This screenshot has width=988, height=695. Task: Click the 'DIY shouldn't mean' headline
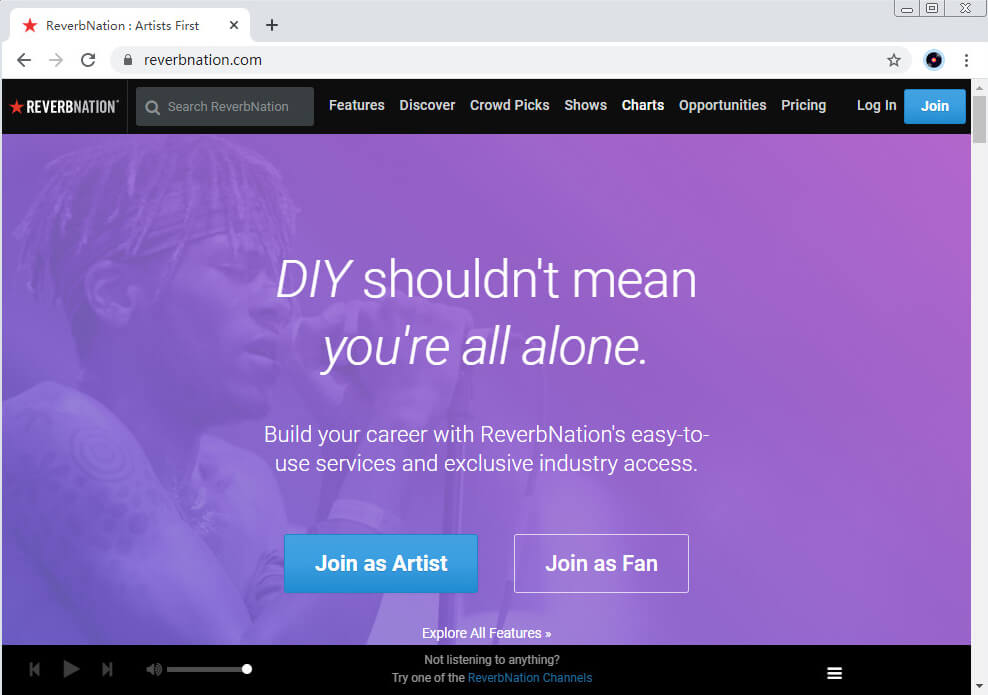click(486, 279)
